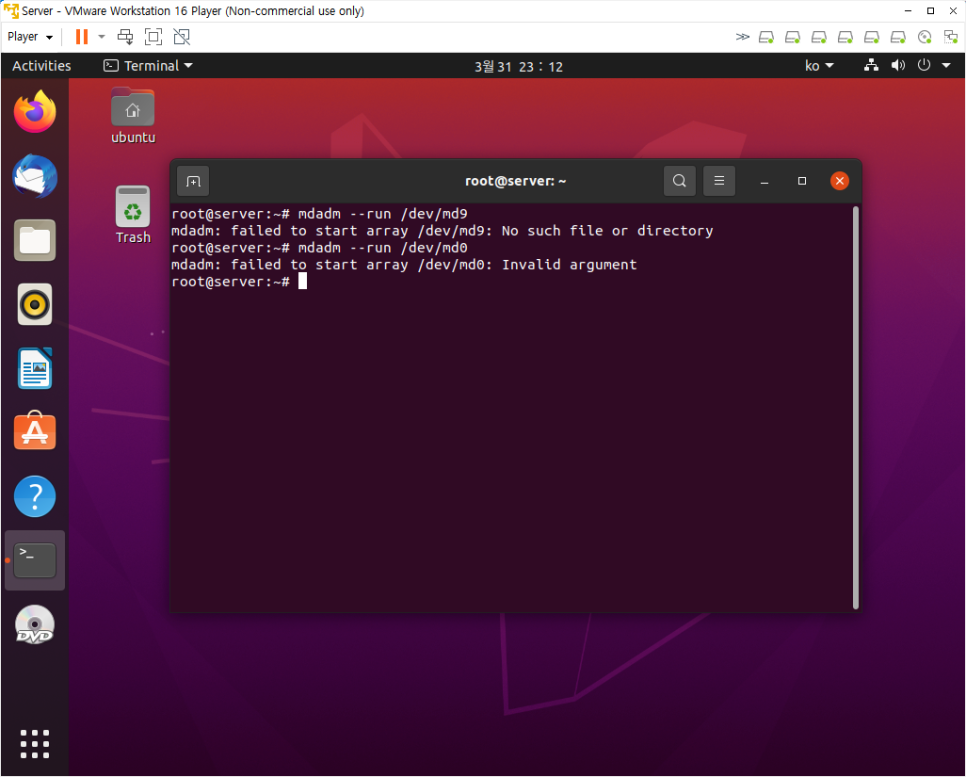Pause the virtual machine with the orange button

(x=81, y=37)
